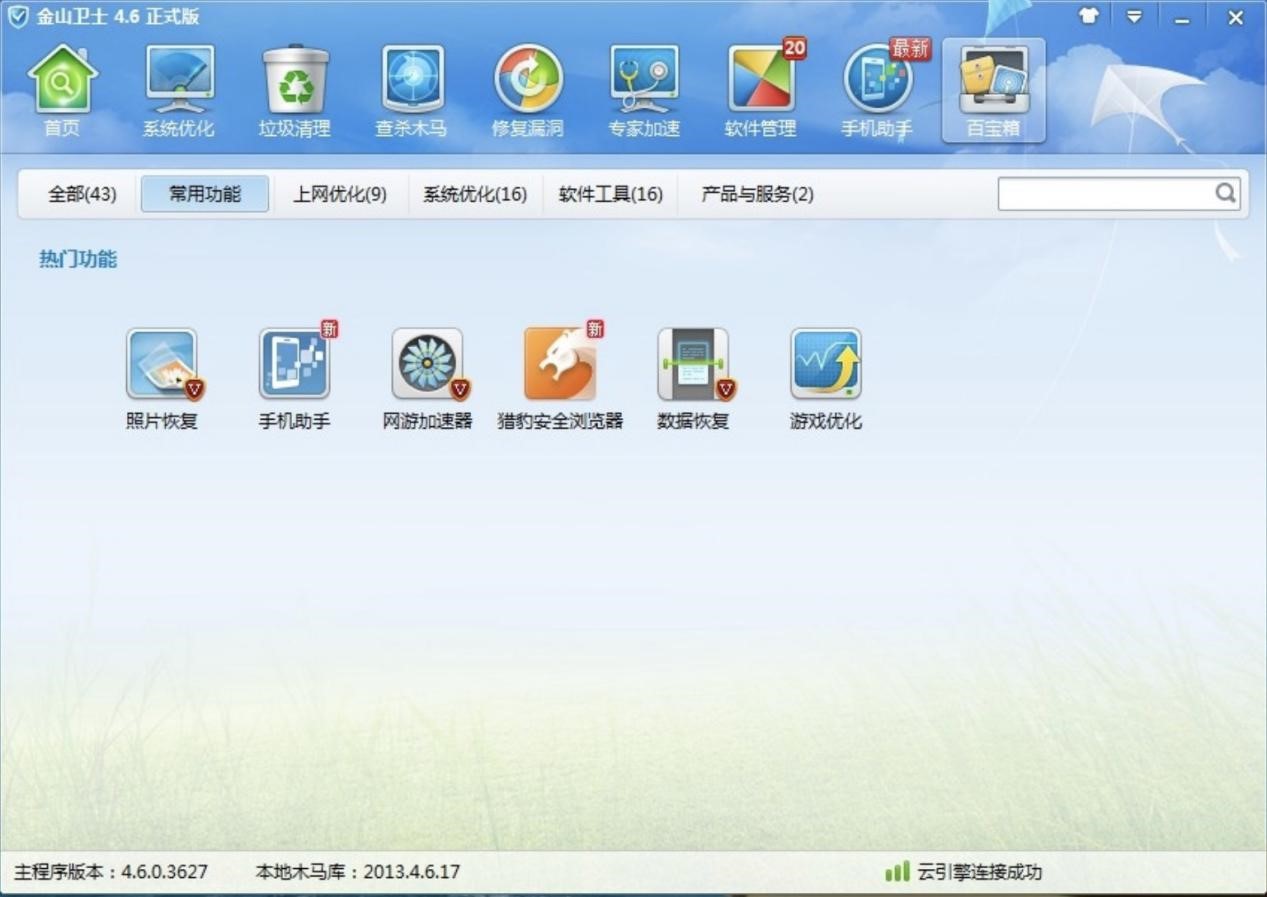Select the 百宝箱 toolbox icon

(993, 90)
